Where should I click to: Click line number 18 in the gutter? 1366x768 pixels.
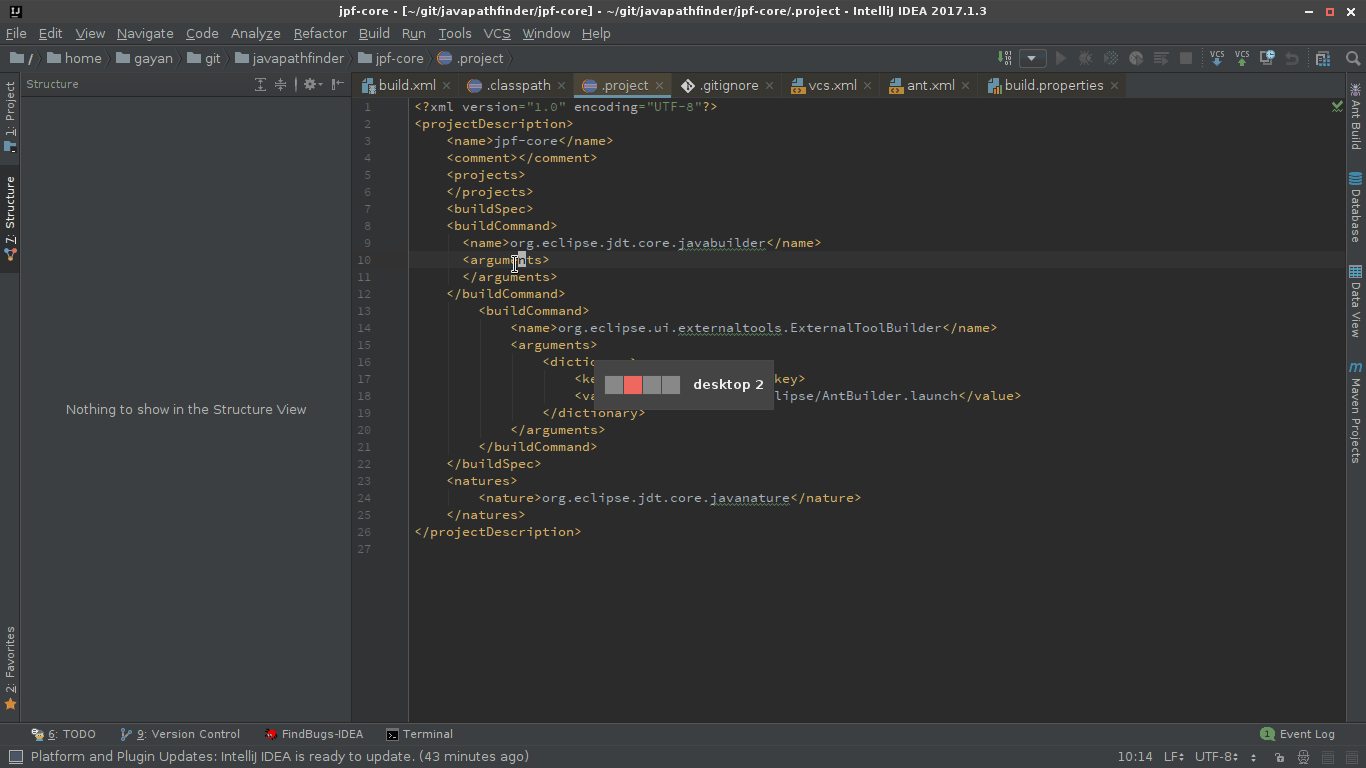pos(364,396)
